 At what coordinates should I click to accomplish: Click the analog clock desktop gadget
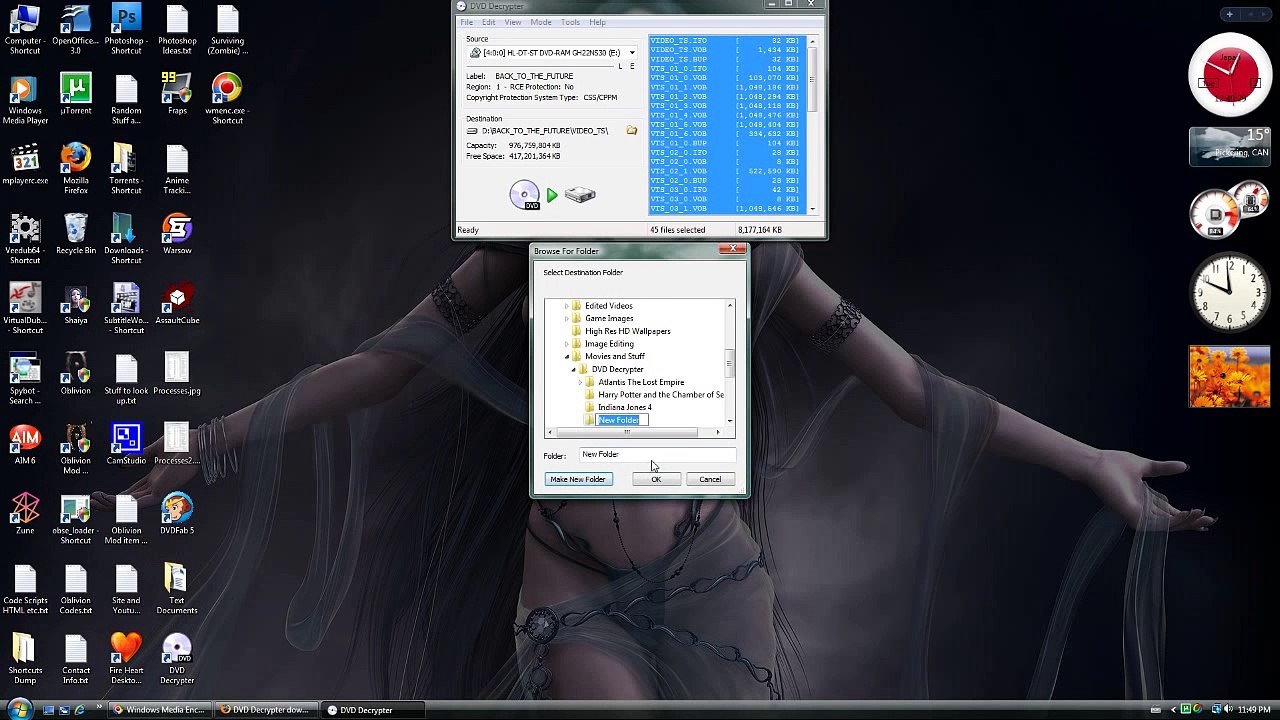pos(1229,292)
